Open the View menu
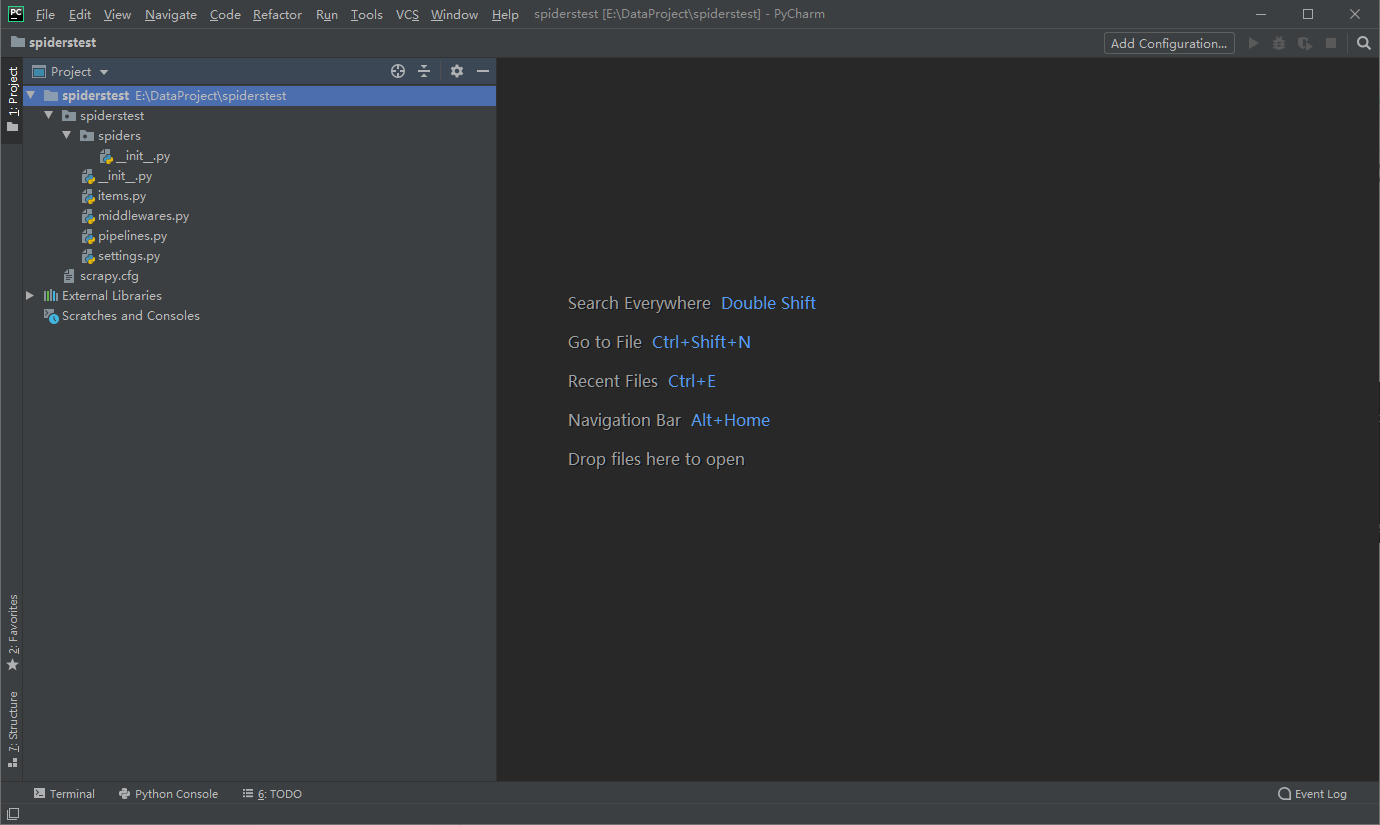The height and width of the screenshot is (825, 1380). [117, 15]
